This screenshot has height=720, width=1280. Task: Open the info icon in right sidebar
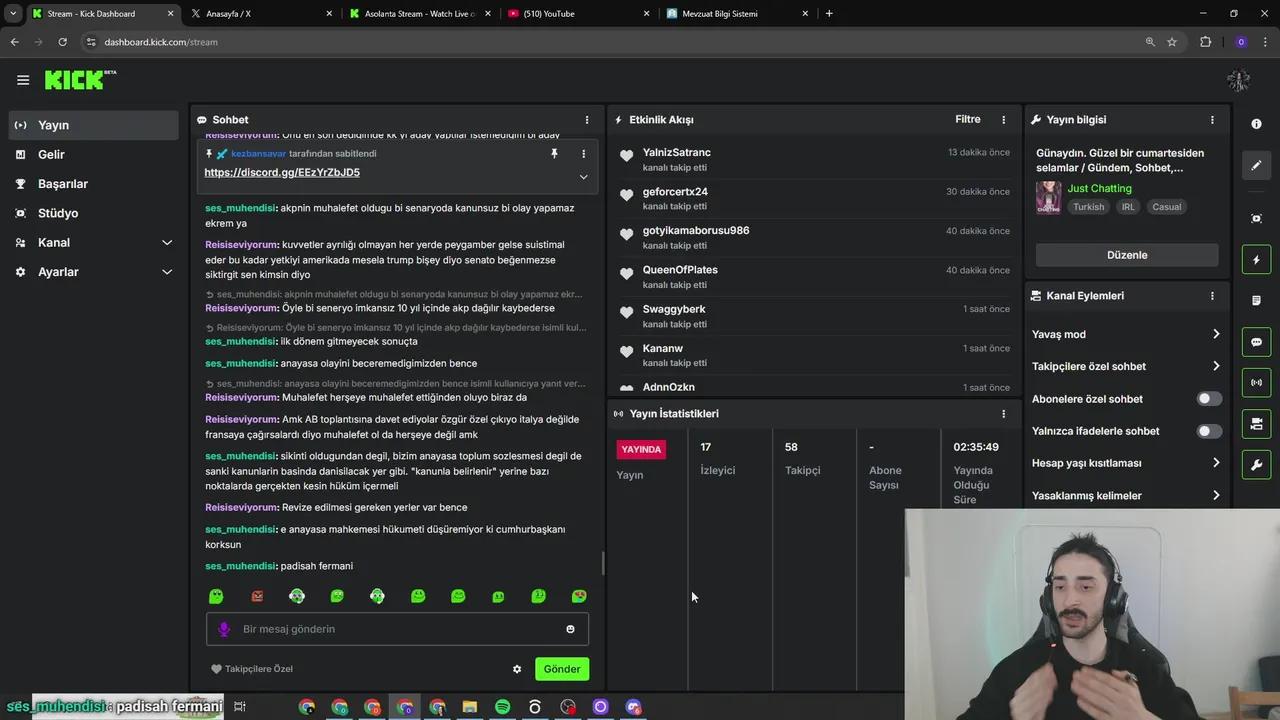point(1257,124)
